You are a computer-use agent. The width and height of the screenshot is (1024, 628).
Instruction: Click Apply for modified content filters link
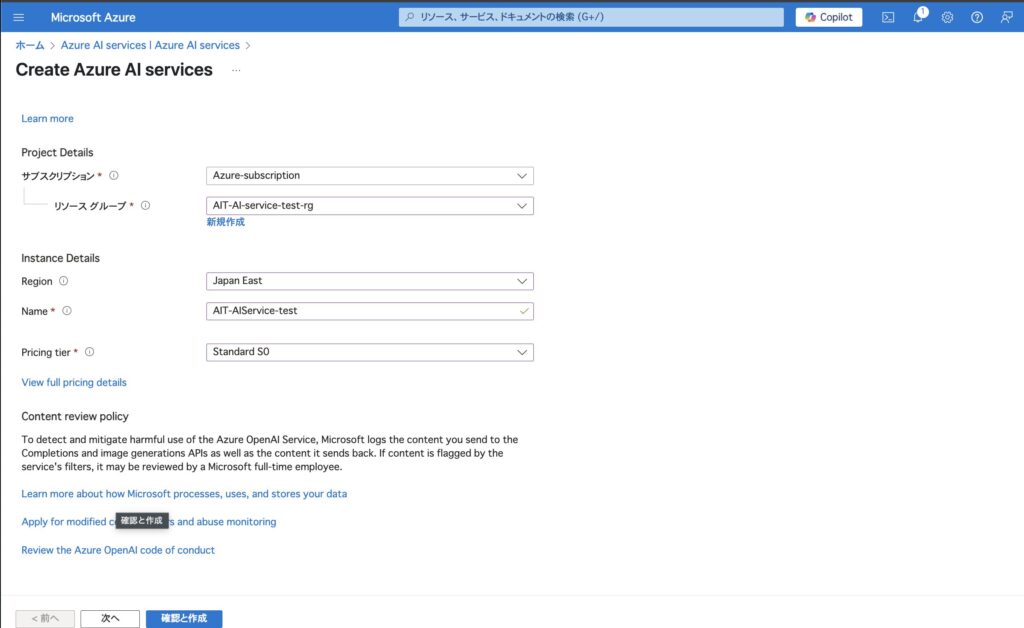point(148,522)
